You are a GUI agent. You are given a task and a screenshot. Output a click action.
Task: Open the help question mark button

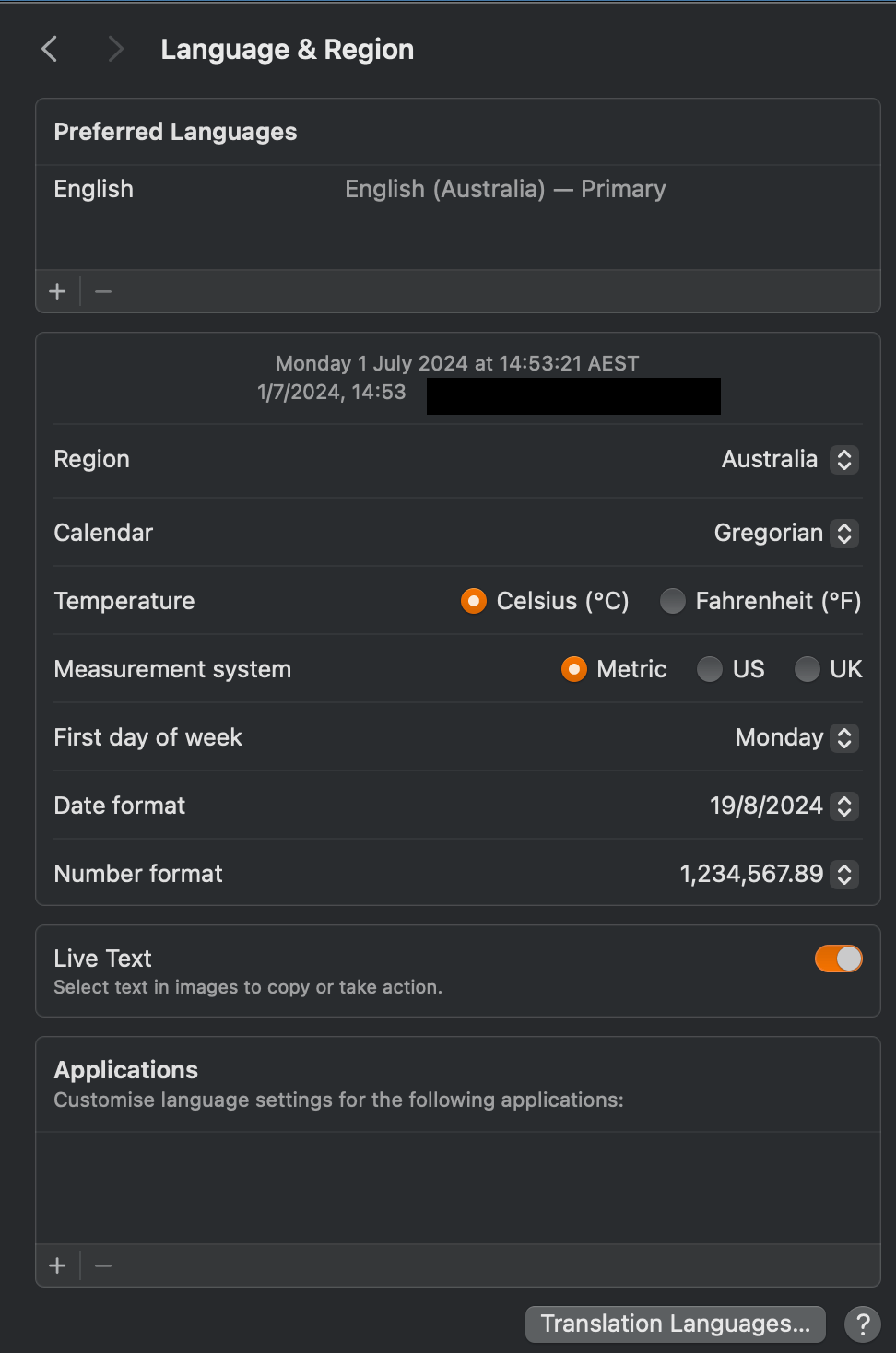coord(863,1324)
